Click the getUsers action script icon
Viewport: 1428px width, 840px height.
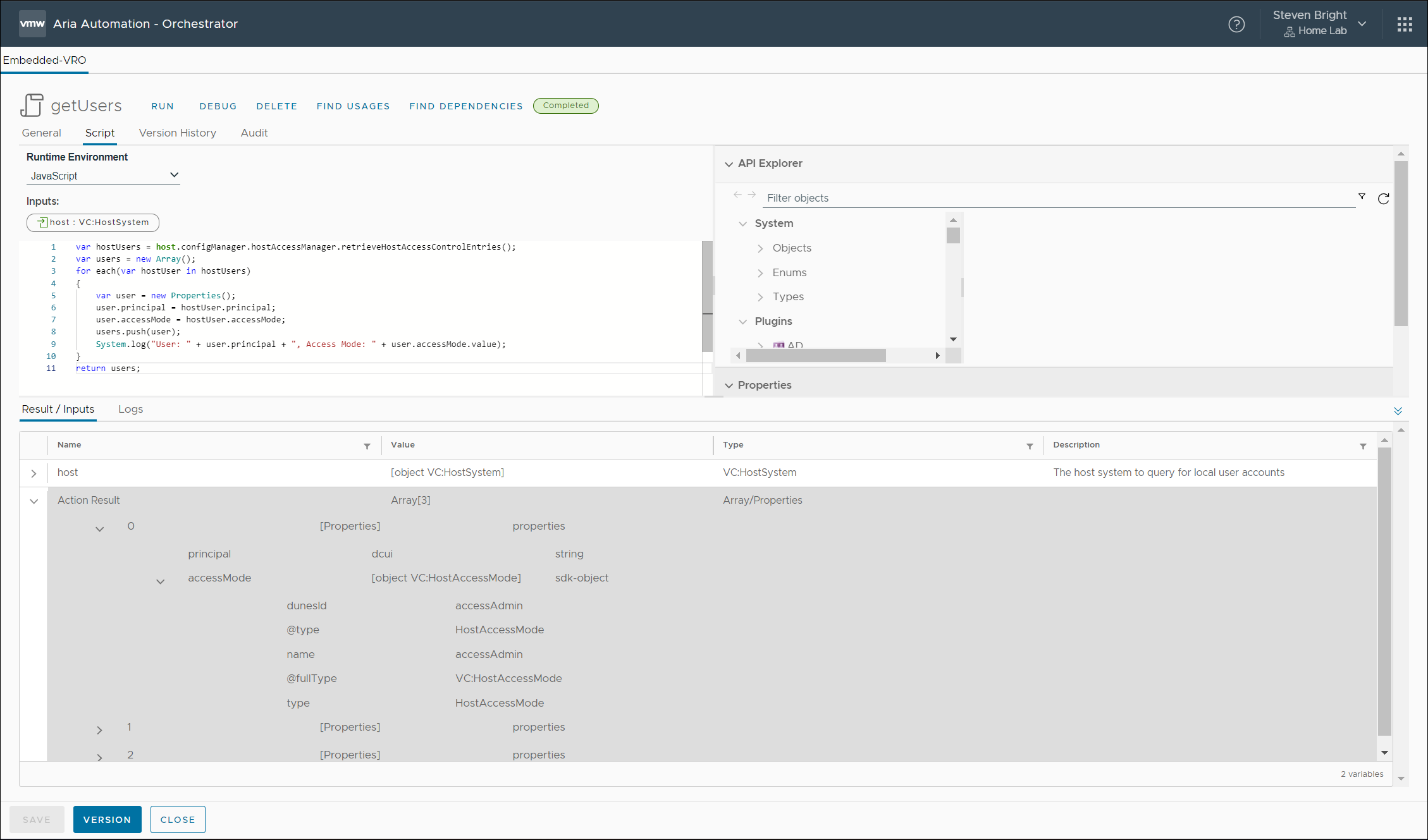click(32, 105)
